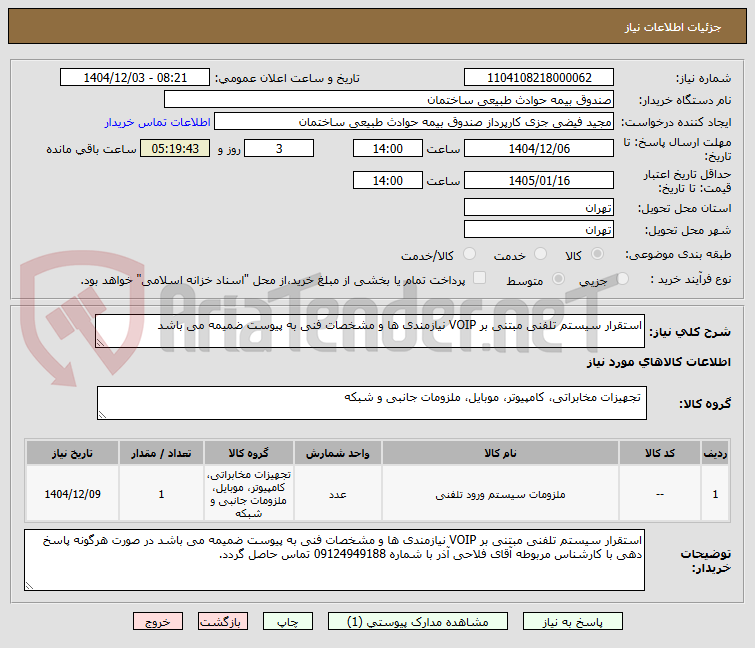Click the response deadline time 14:00 field
Screen dimensions: 755x648
pos(388,148)
